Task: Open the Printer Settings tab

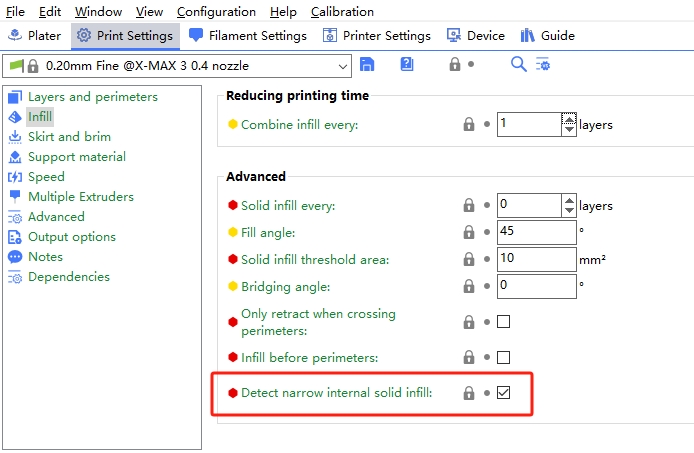Action: 377,36
